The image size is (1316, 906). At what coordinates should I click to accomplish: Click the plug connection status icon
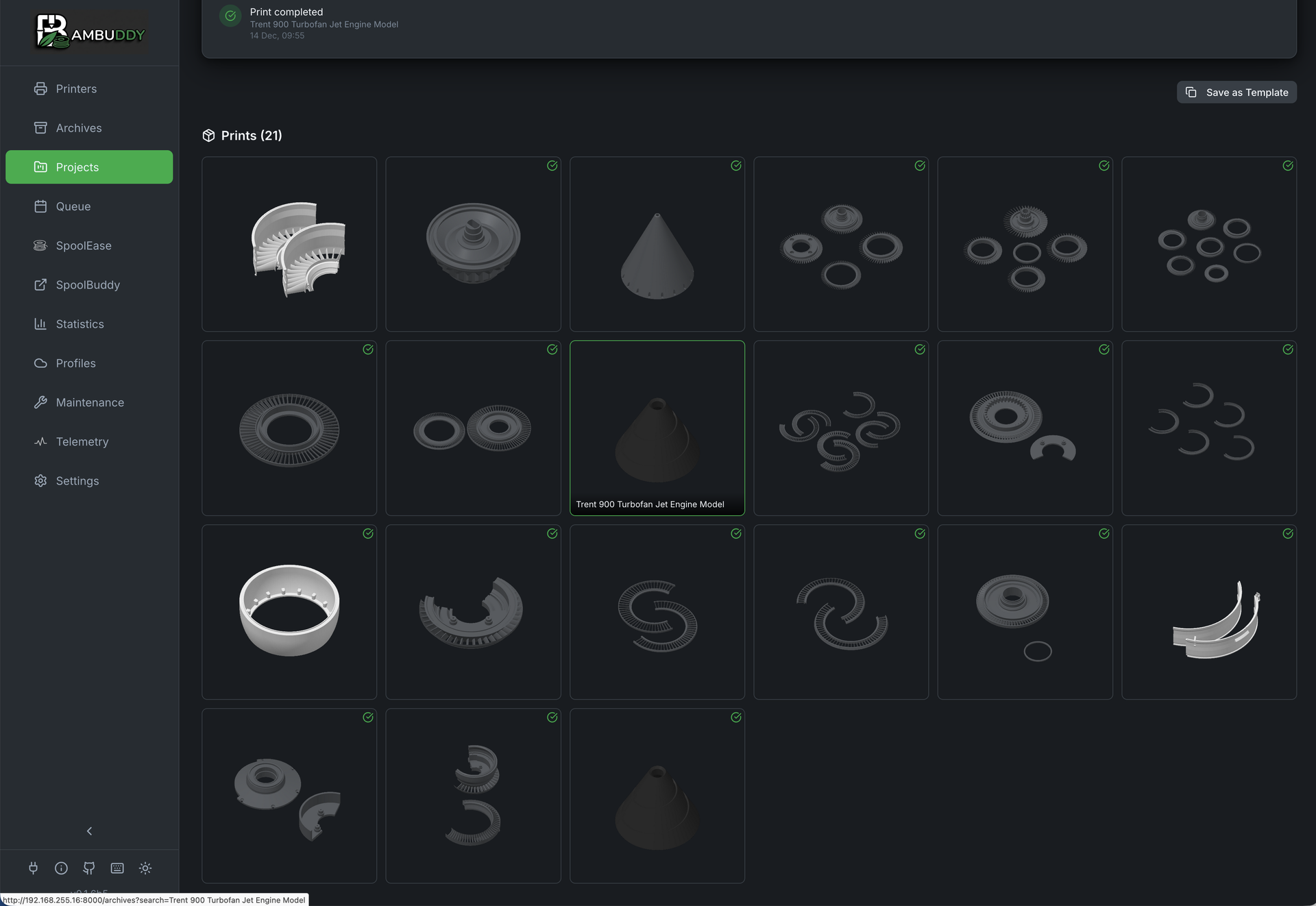33,868
